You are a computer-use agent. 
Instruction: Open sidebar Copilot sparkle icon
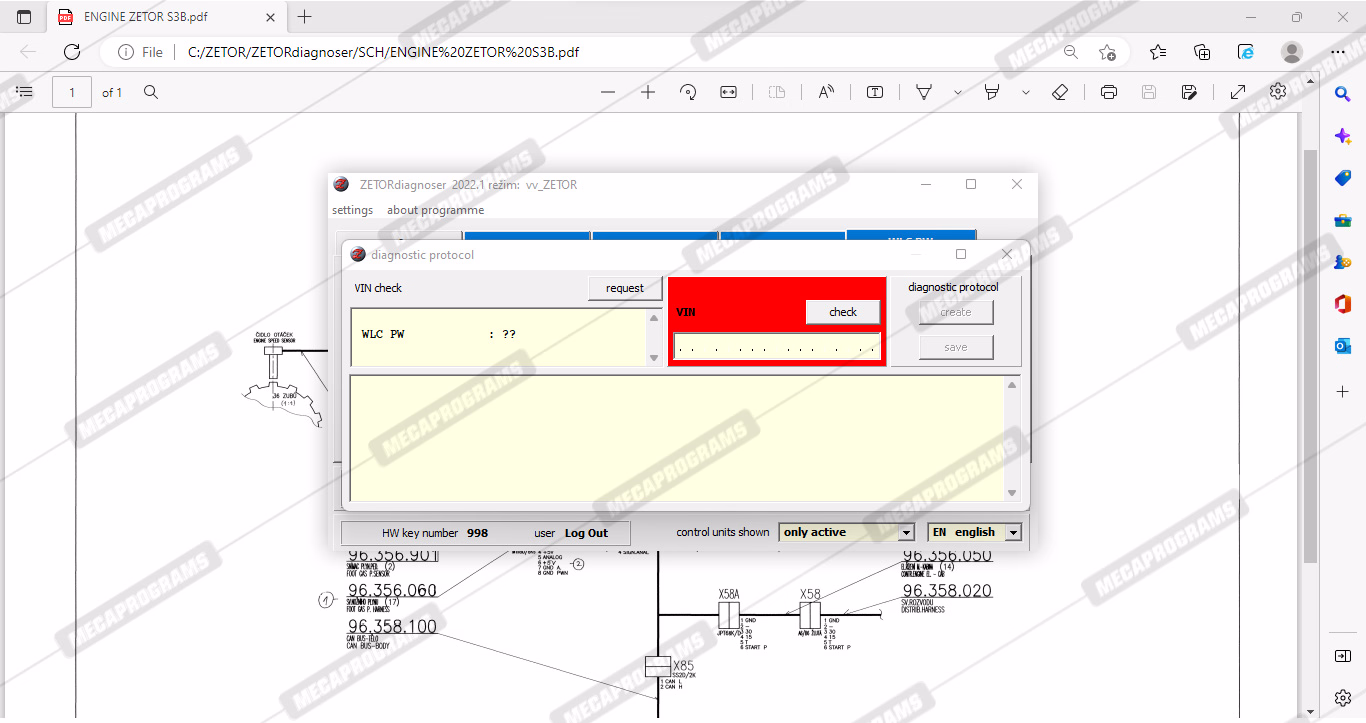[x=1343, y=136]
